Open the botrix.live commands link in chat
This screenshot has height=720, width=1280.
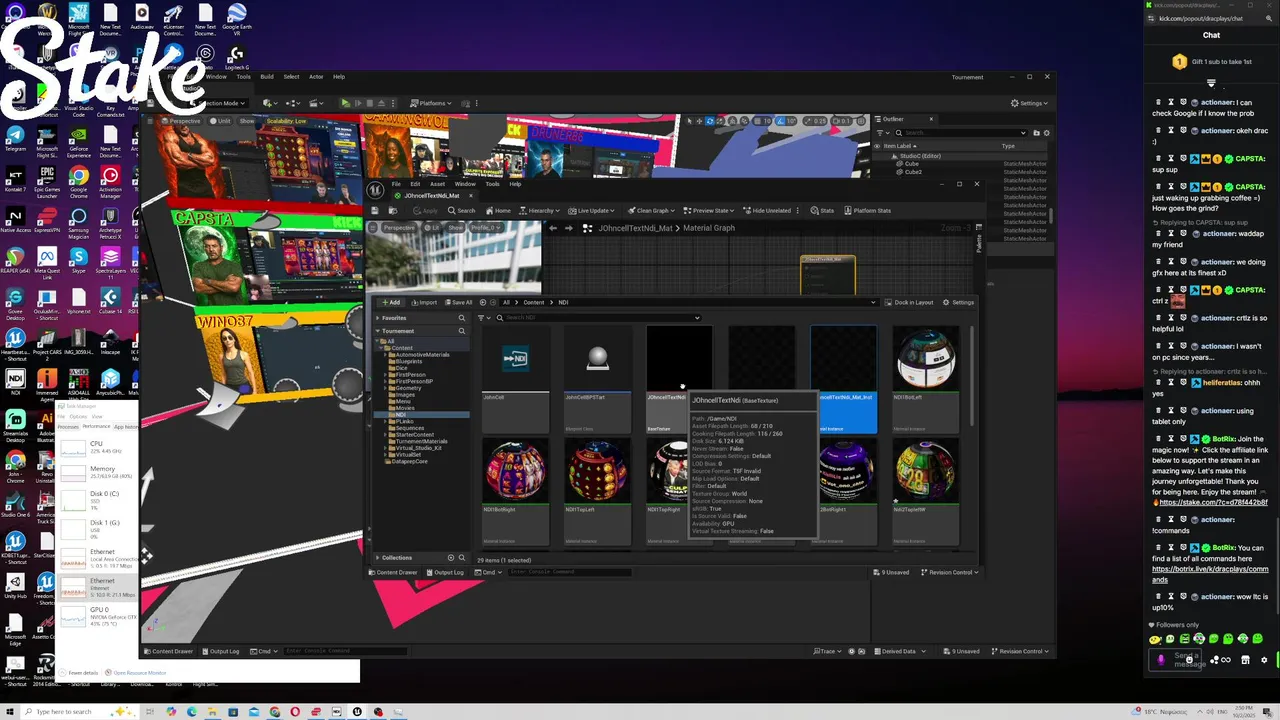click(1210, 574)
